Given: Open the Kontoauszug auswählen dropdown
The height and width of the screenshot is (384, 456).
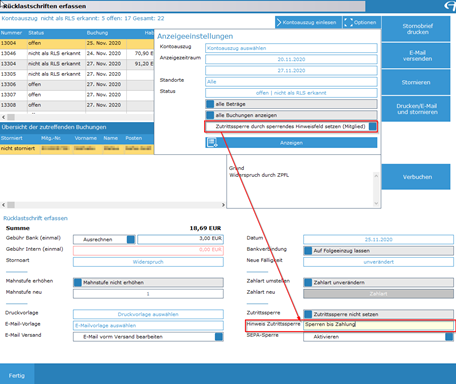Looking at the screenshot, I should [291, 48].
